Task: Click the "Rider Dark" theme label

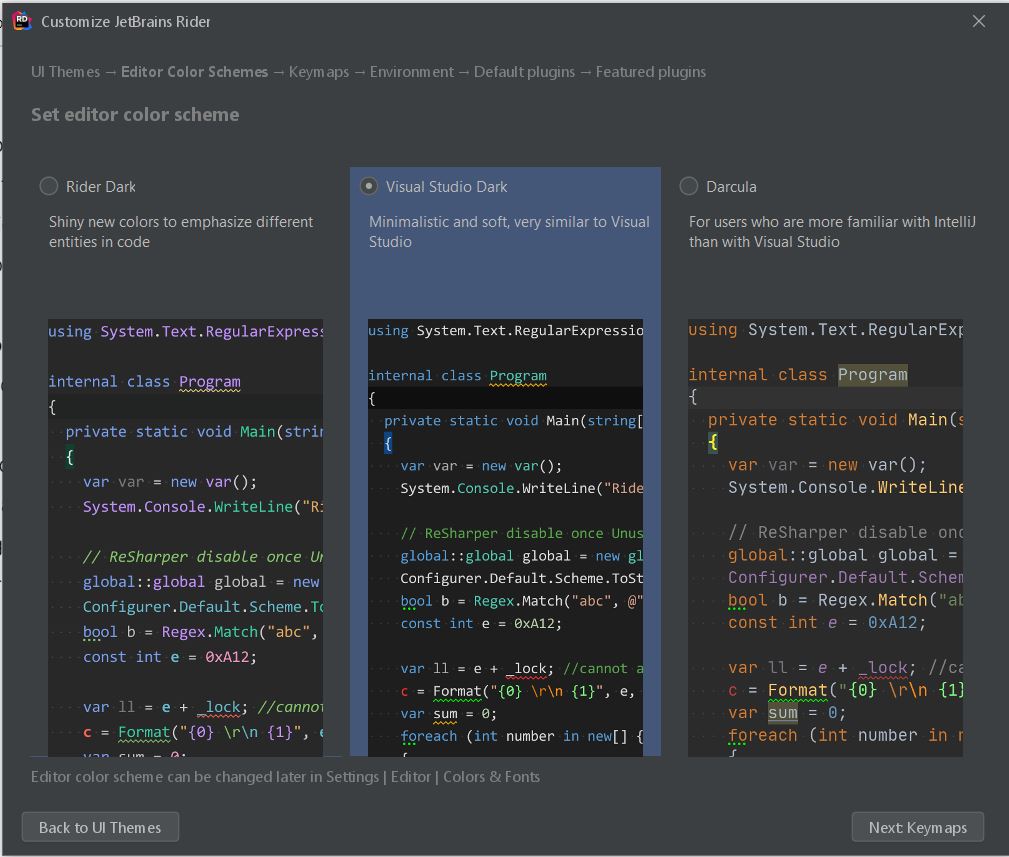Action: [x=102, y=186]
